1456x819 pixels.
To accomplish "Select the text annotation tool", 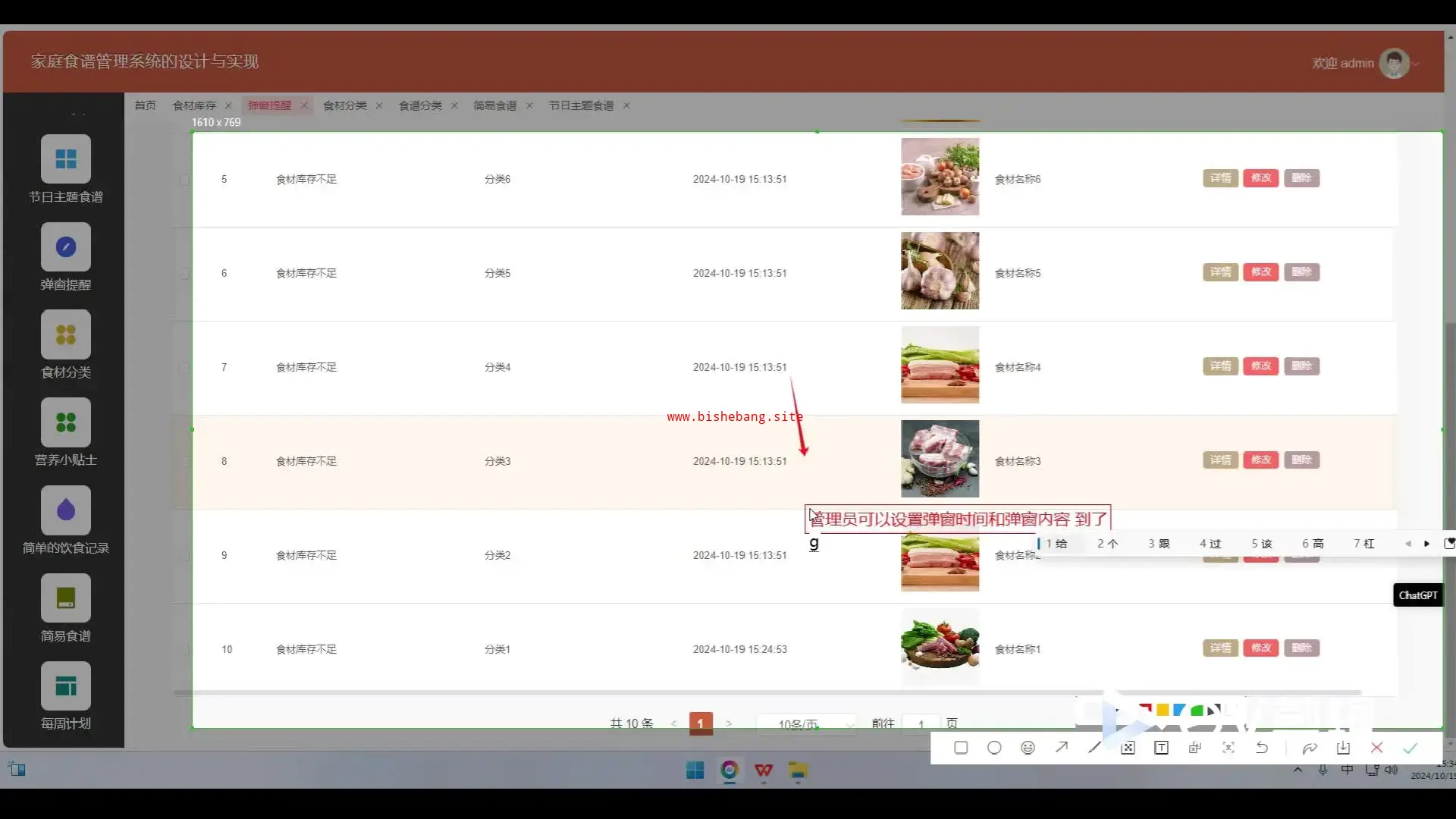I will pyautogui.click(x=1161, y=748).
